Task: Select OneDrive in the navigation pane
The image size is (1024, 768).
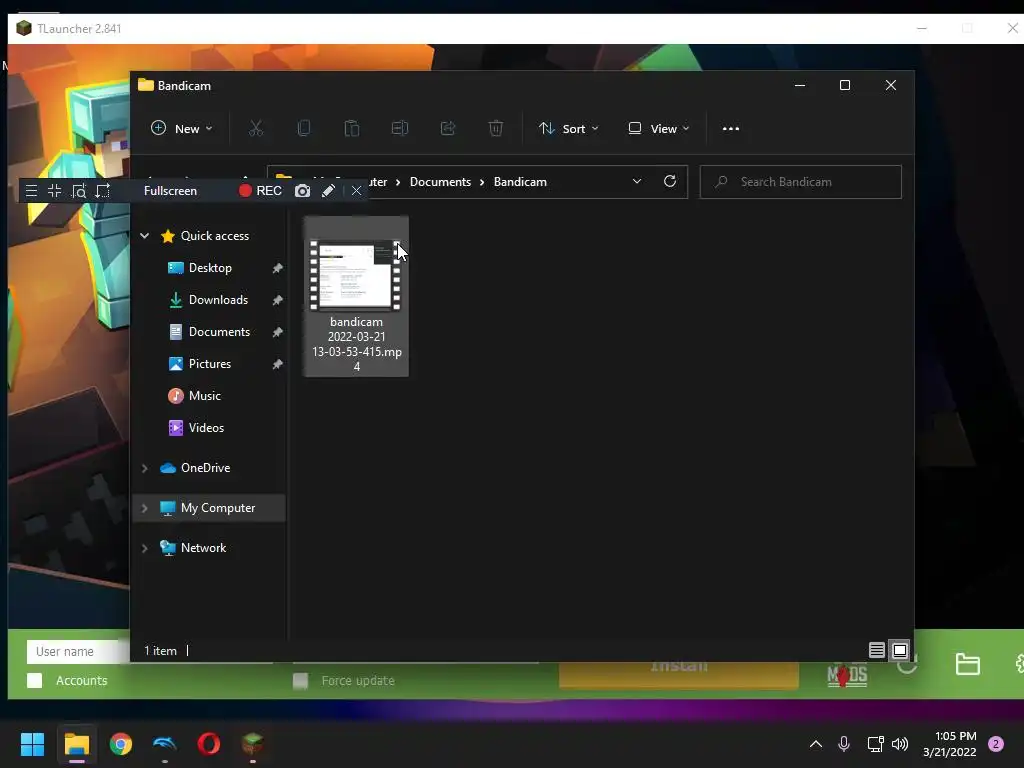Action: (205, 468)
